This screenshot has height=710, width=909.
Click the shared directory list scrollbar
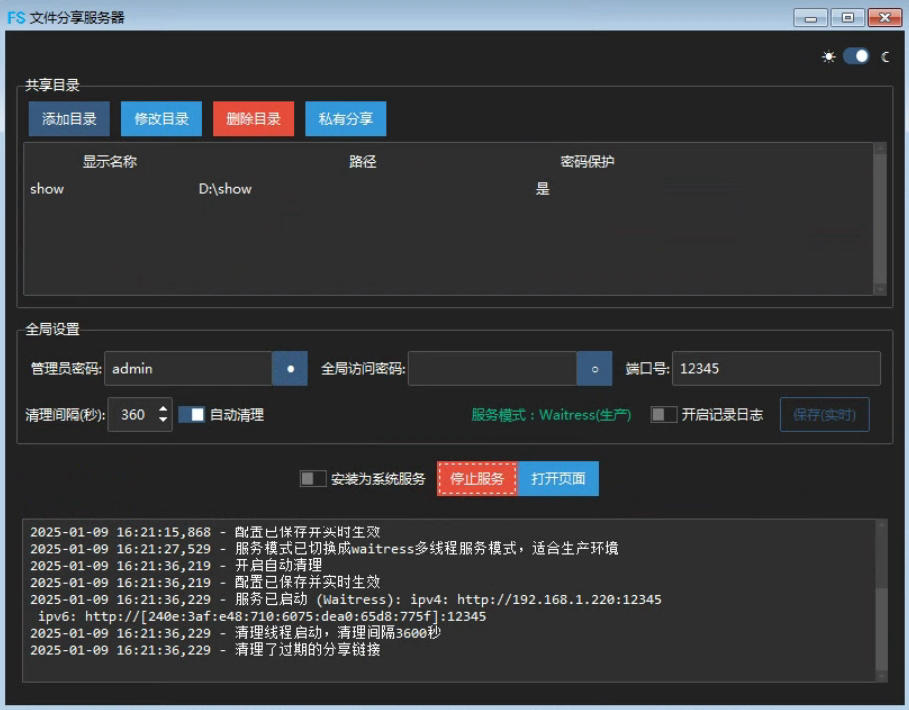(x=880, y=219)
